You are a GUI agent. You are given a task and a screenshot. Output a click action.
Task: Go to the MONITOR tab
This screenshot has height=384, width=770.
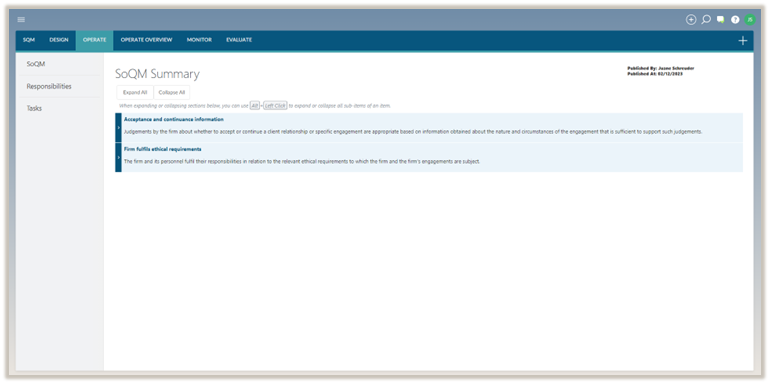coord(199,40)
